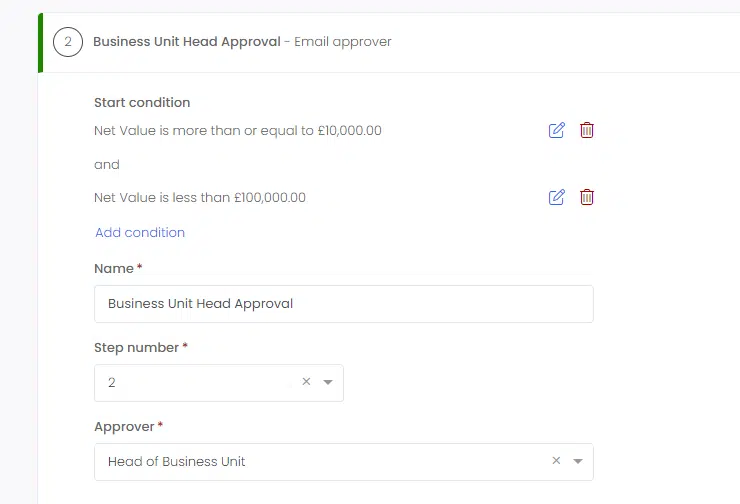Focus the Name input field
This screenshot has height=504, width=740.
(344, 304)
